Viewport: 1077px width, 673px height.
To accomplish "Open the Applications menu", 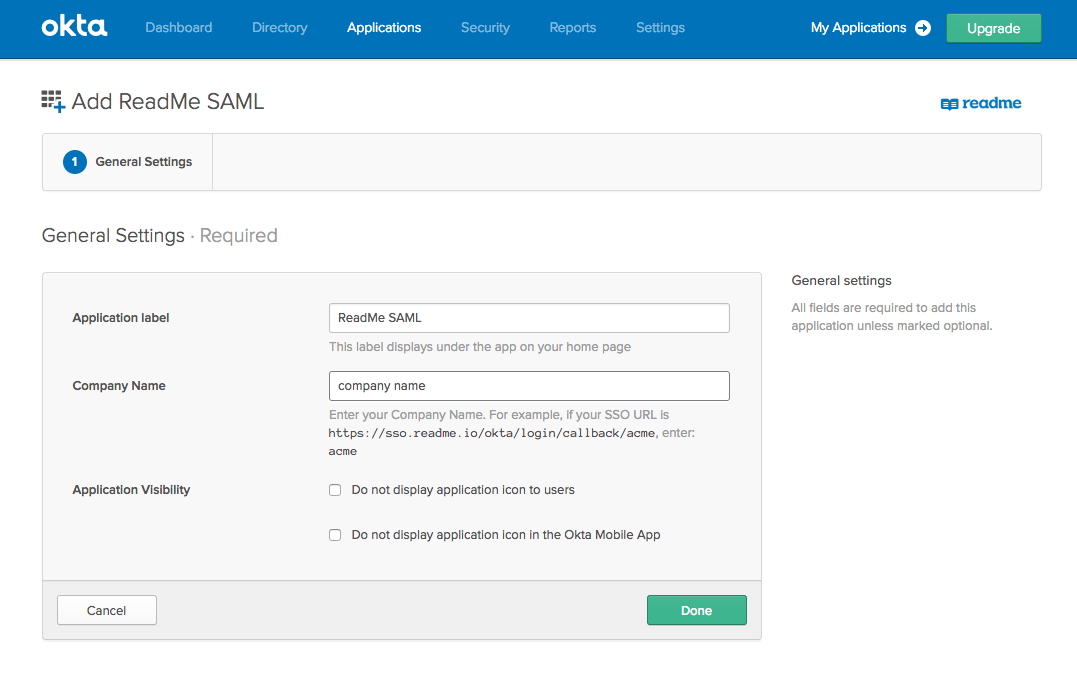I will (x=384, y=27).
